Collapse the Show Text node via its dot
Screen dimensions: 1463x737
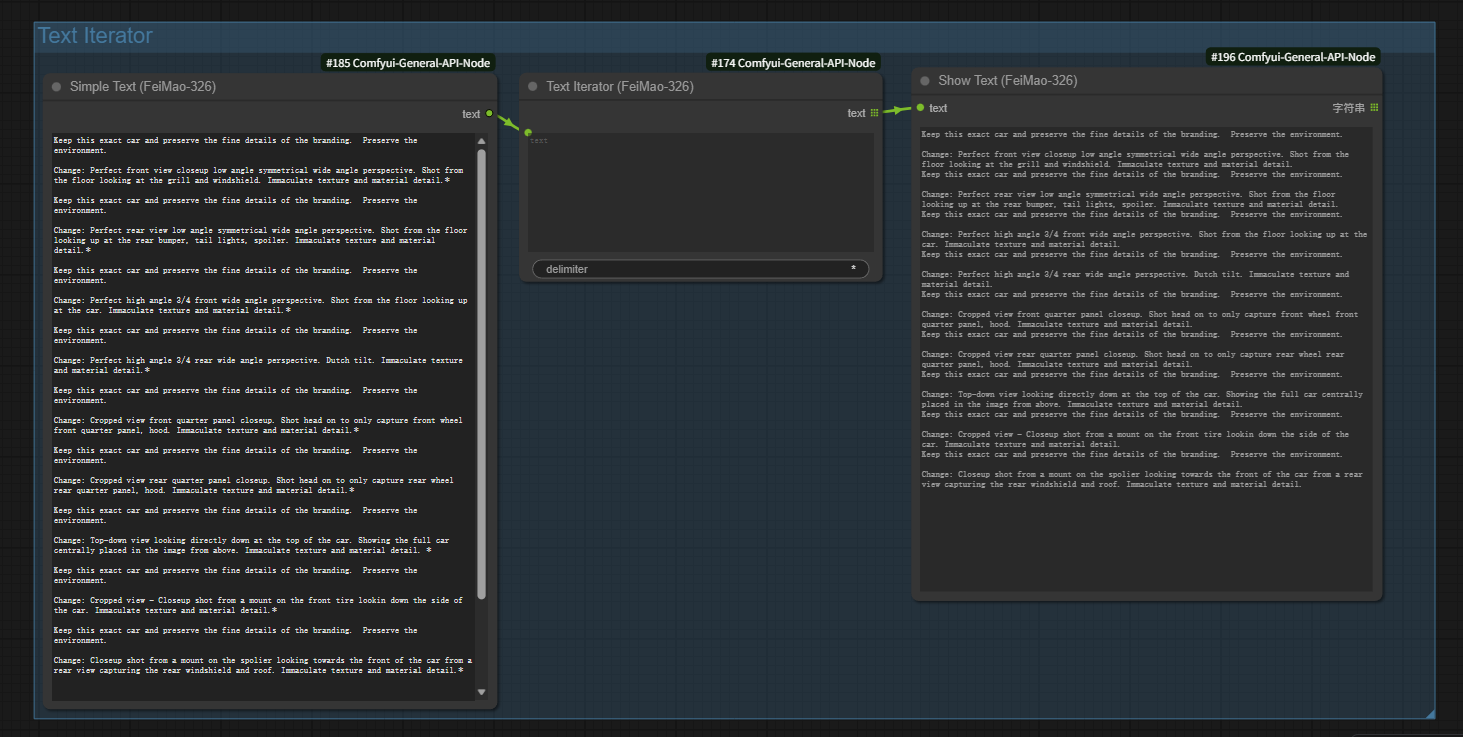[x=925, y=81]
